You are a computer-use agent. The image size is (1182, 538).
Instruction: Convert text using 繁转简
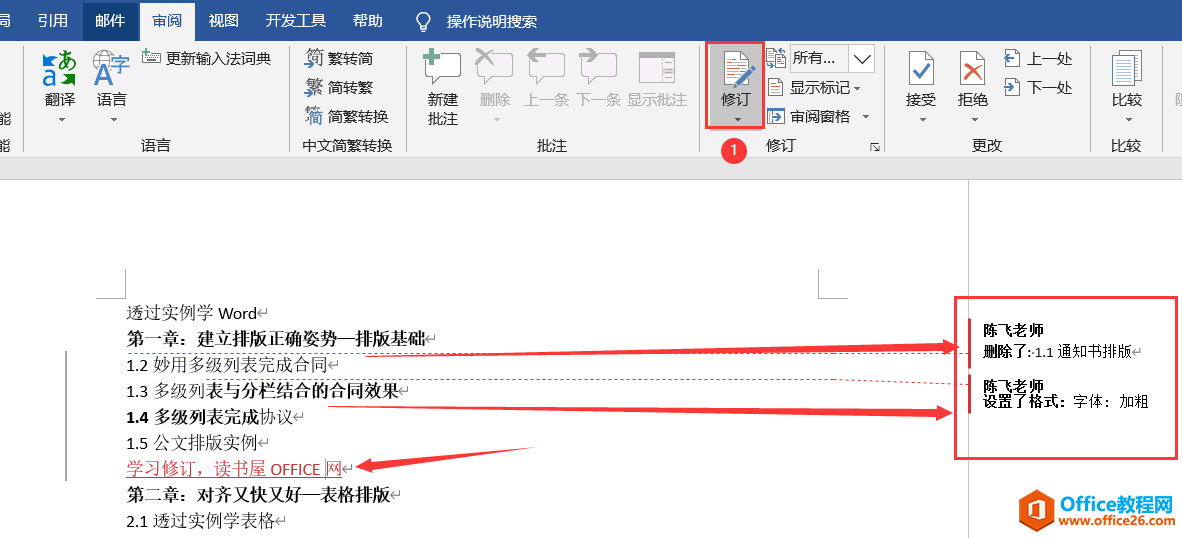point(339,59)
